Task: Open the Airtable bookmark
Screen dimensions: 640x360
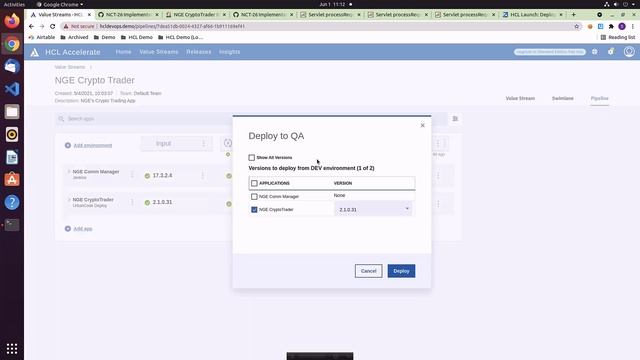Action: (42, 37)
